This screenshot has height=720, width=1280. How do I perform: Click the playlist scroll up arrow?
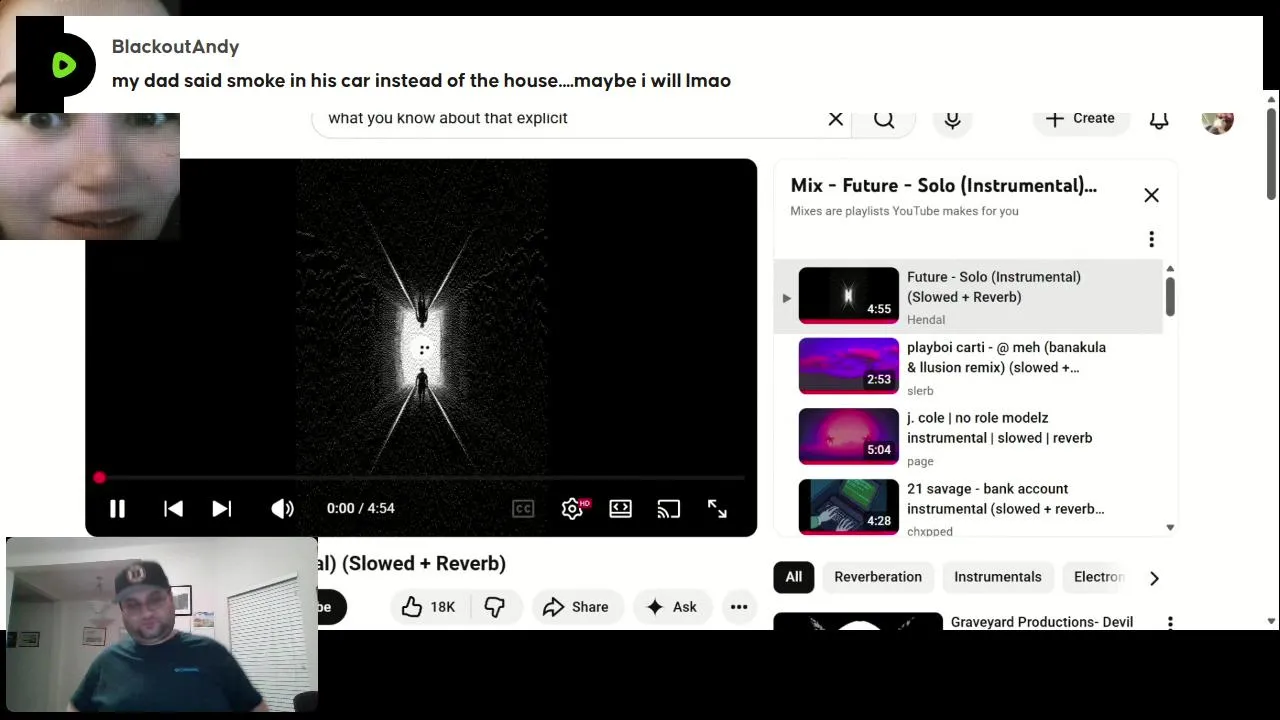click(x=1170, y=269)
